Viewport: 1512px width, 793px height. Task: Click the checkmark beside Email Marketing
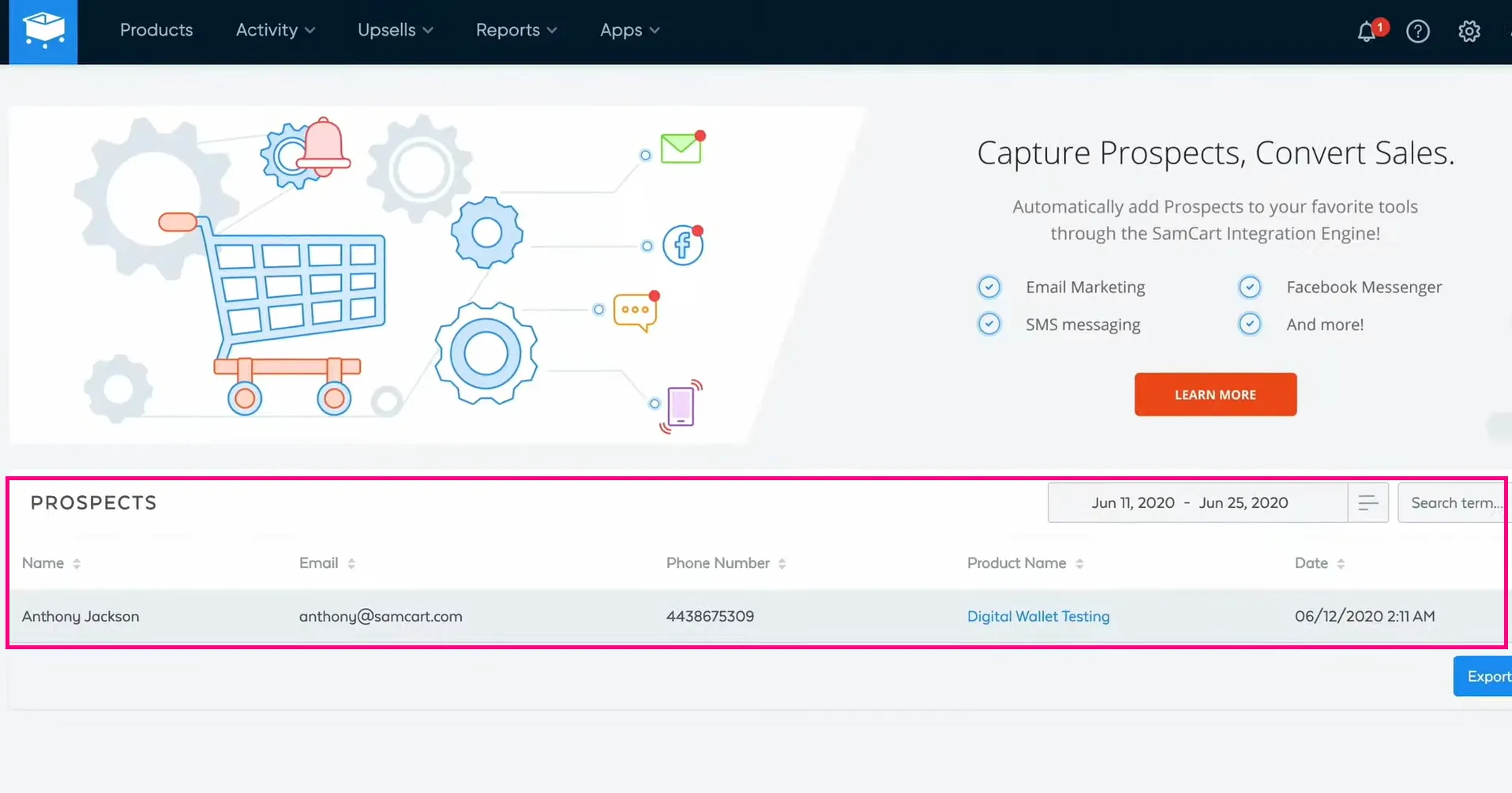pos(989,287)
